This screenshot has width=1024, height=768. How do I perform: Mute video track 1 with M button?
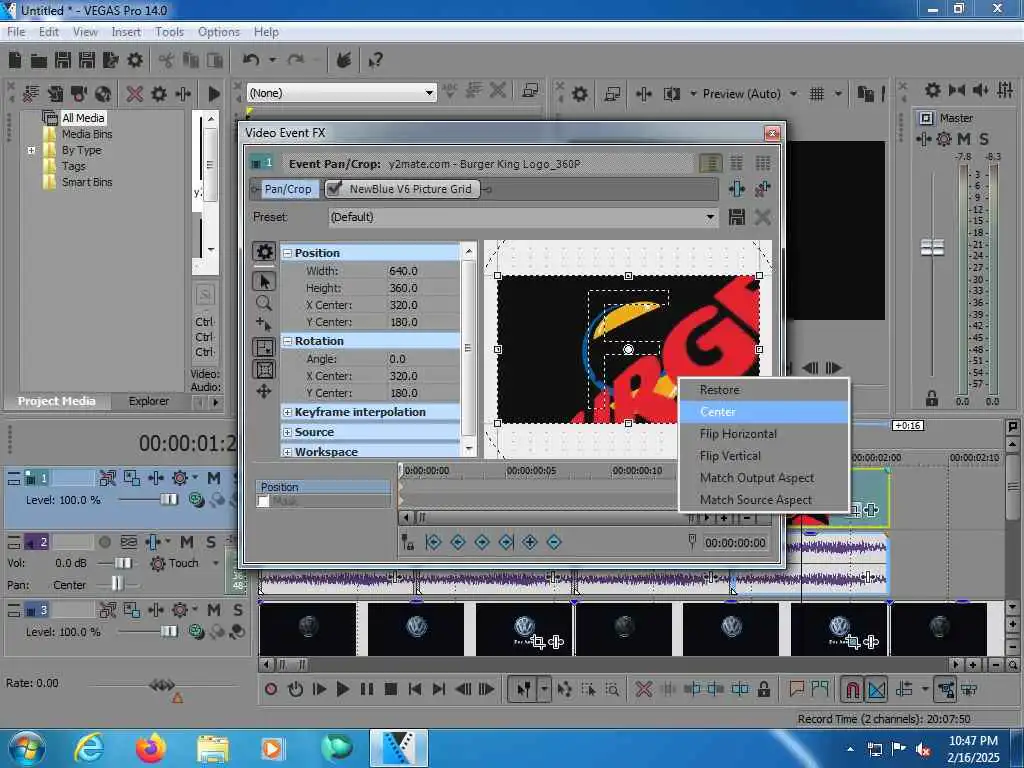click(214, 478)
